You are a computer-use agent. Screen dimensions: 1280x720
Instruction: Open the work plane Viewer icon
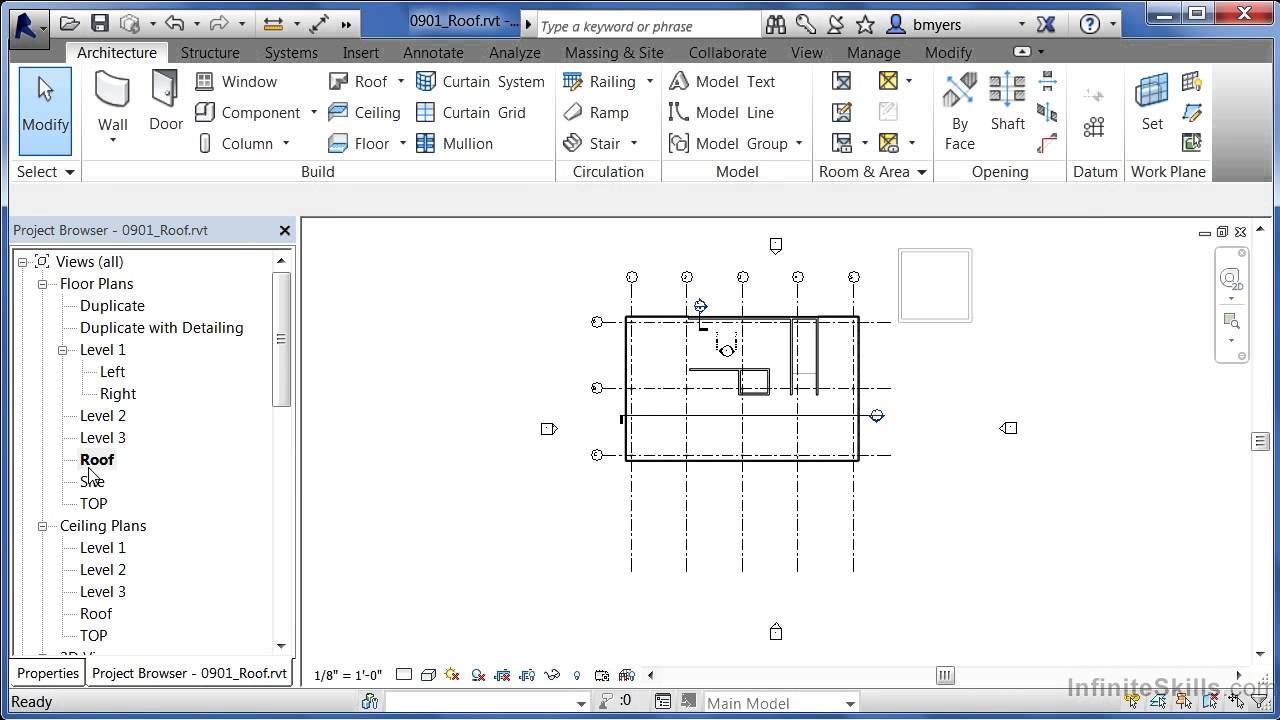click(x=1192, y=144)
